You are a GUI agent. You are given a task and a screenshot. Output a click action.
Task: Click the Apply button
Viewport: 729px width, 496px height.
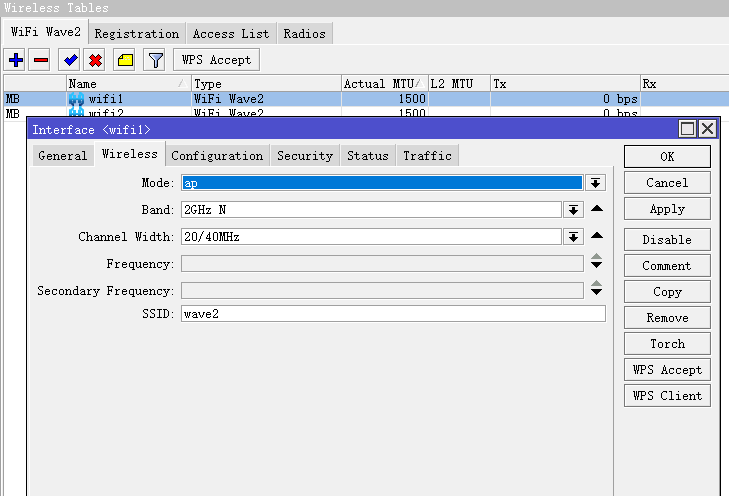click(667, 209)
